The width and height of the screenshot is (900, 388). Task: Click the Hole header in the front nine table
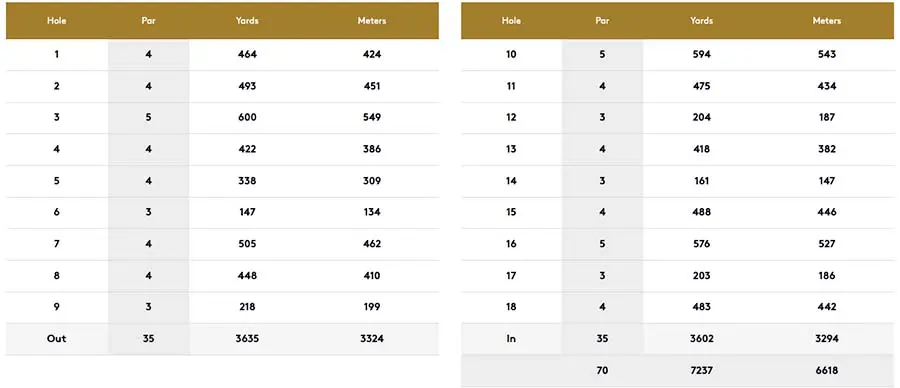point(56,21)
